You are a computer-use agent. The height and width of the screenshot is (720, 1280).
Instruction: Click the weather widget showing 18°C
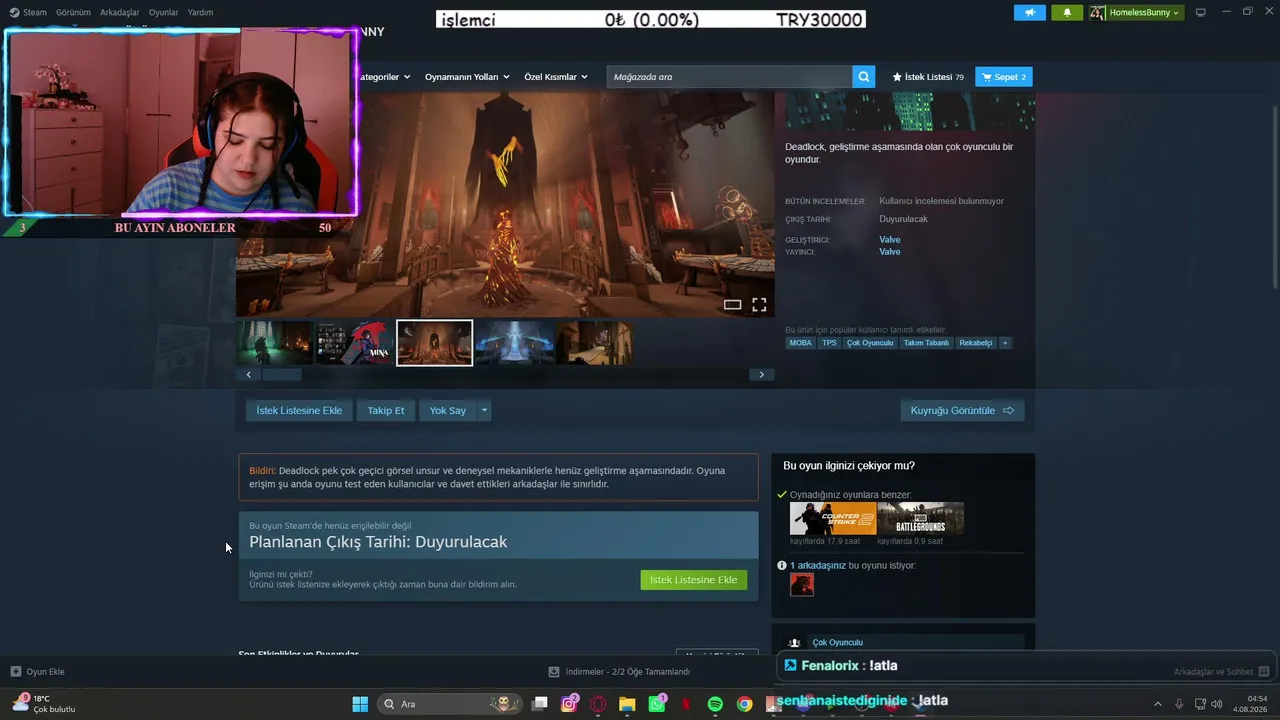[44, 704]
